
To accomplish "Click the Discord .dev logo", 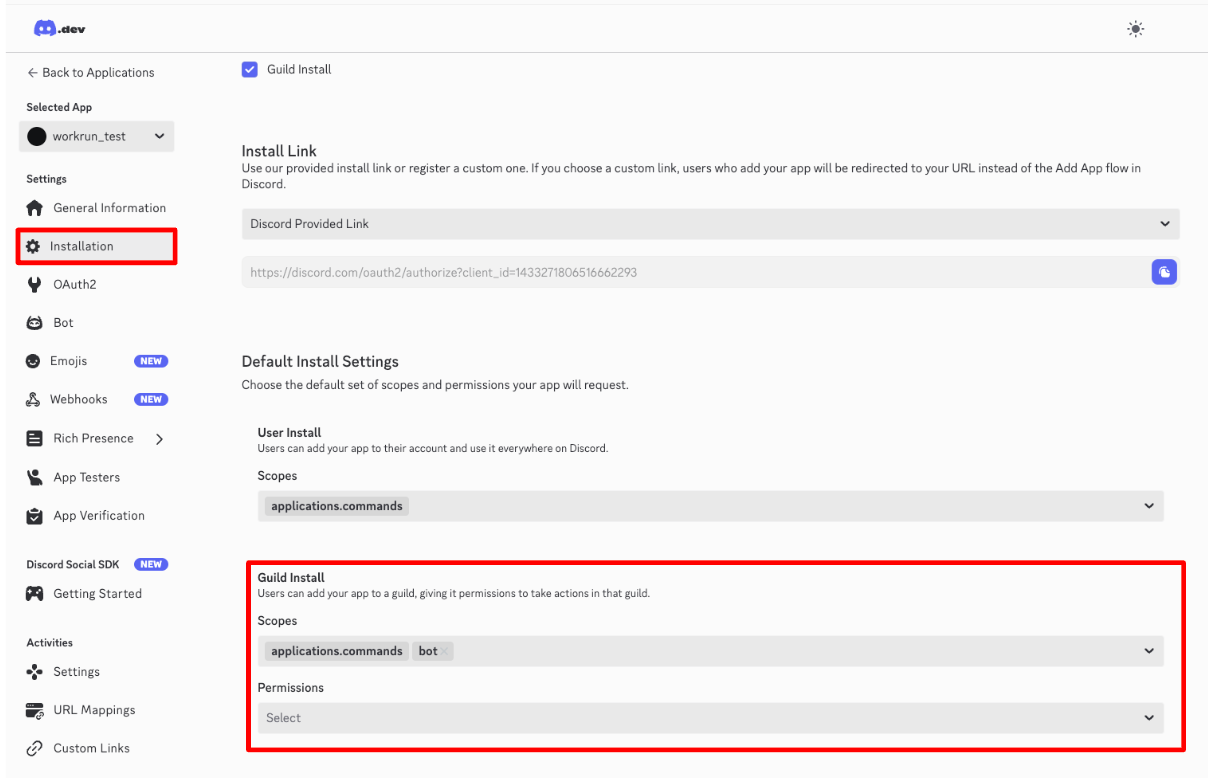I will 59,29.
